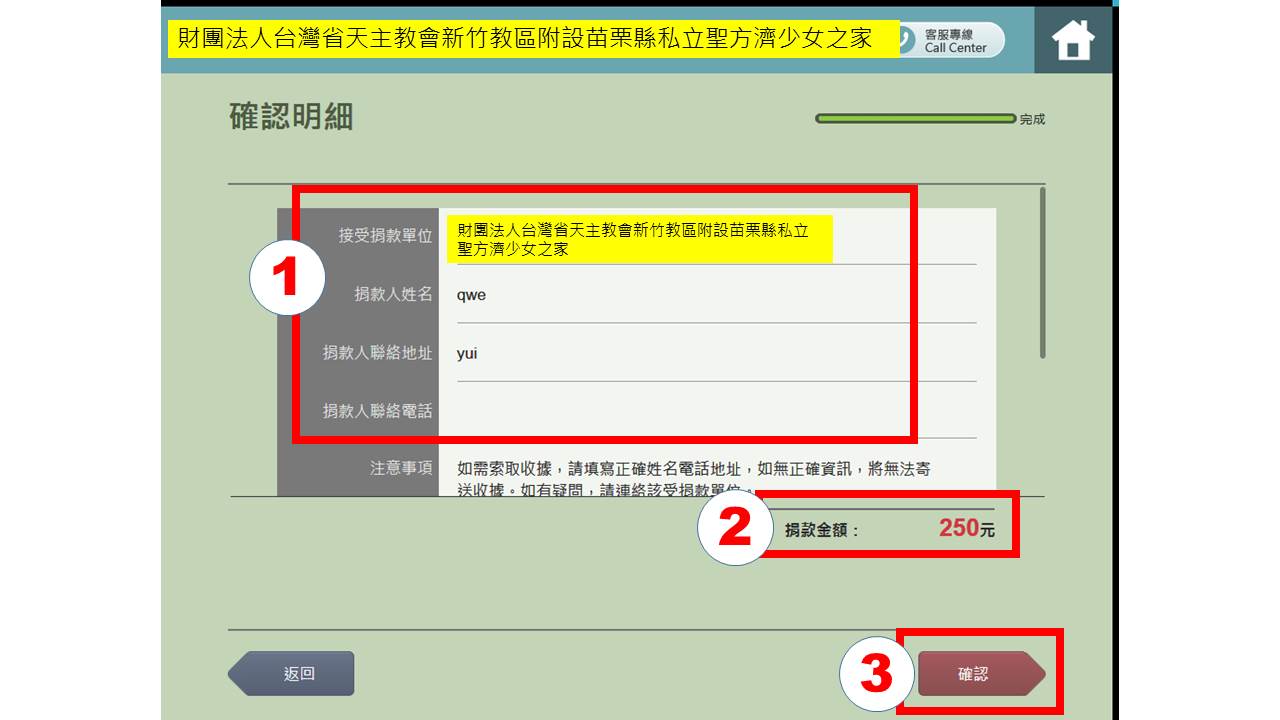This screenshot has width=1280, height=720.
Task: Click the 確認 confirm button
Action: click(981, 674)
